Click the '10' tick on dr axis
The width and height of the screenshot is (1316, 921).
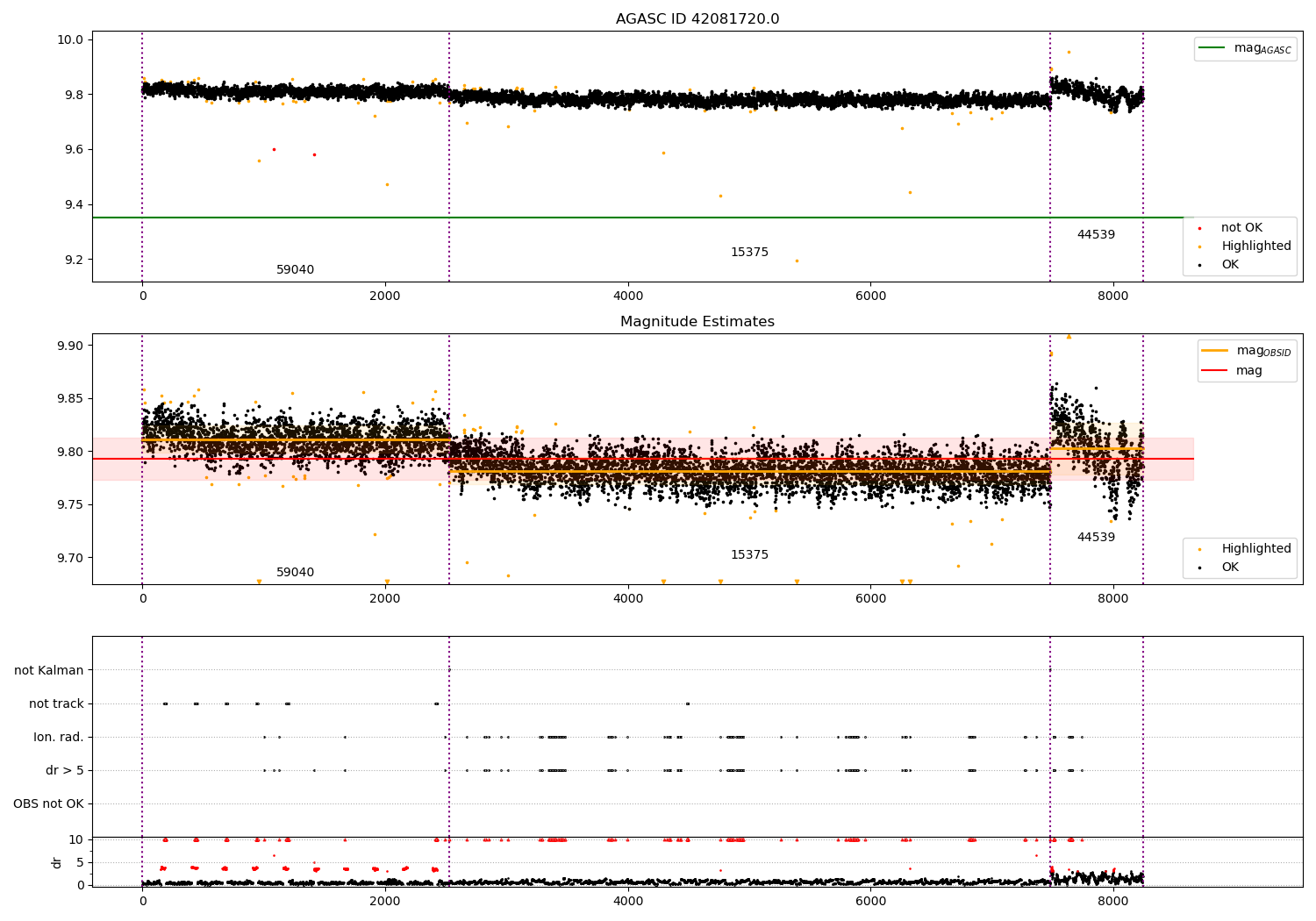(76, 840)
